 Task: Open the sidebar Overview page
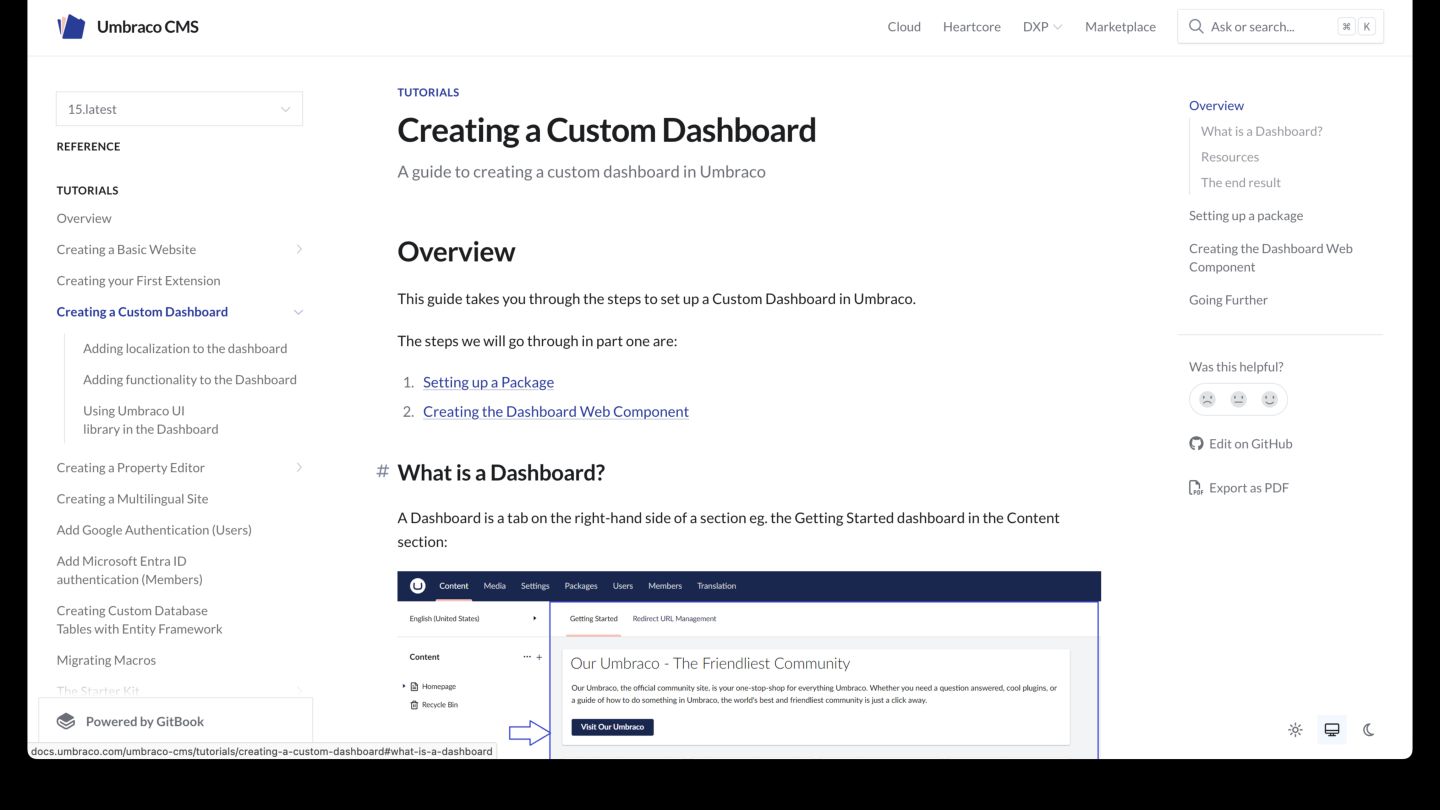84,218
